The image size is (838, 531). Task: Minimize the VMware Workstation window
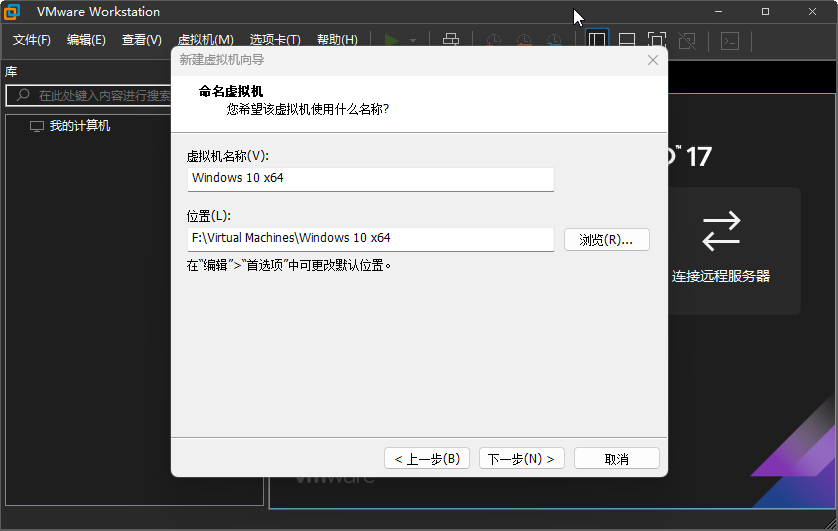(718, 11)
